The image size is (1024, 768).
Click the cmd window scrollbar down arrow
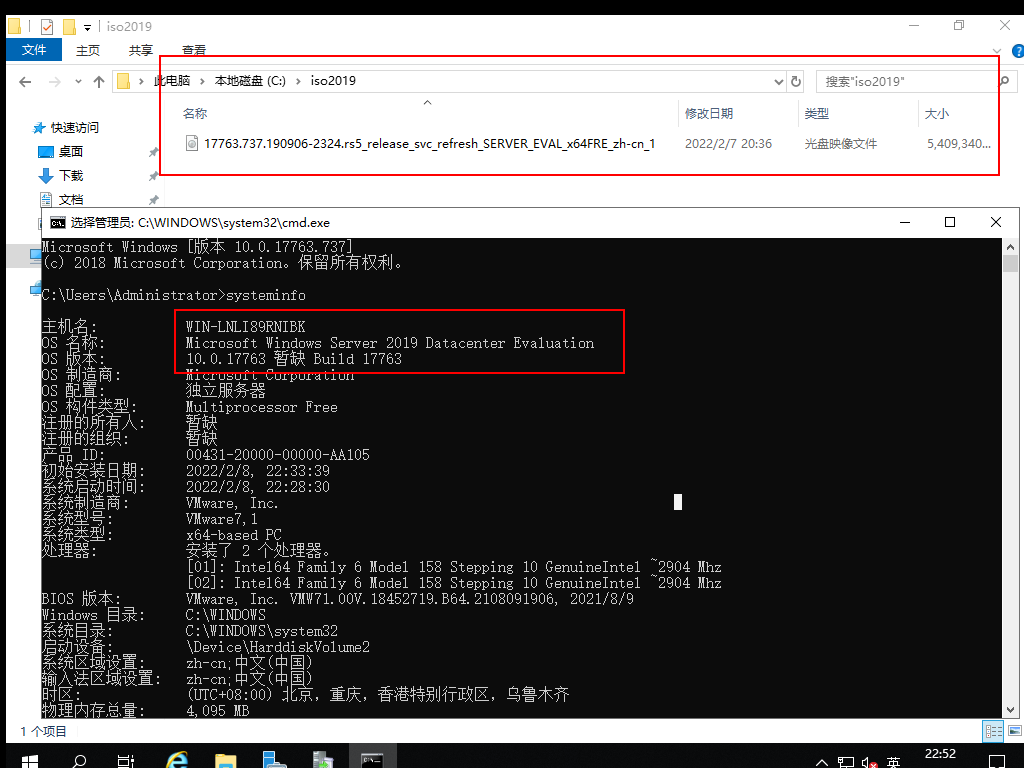click(x=1010, y=710)
